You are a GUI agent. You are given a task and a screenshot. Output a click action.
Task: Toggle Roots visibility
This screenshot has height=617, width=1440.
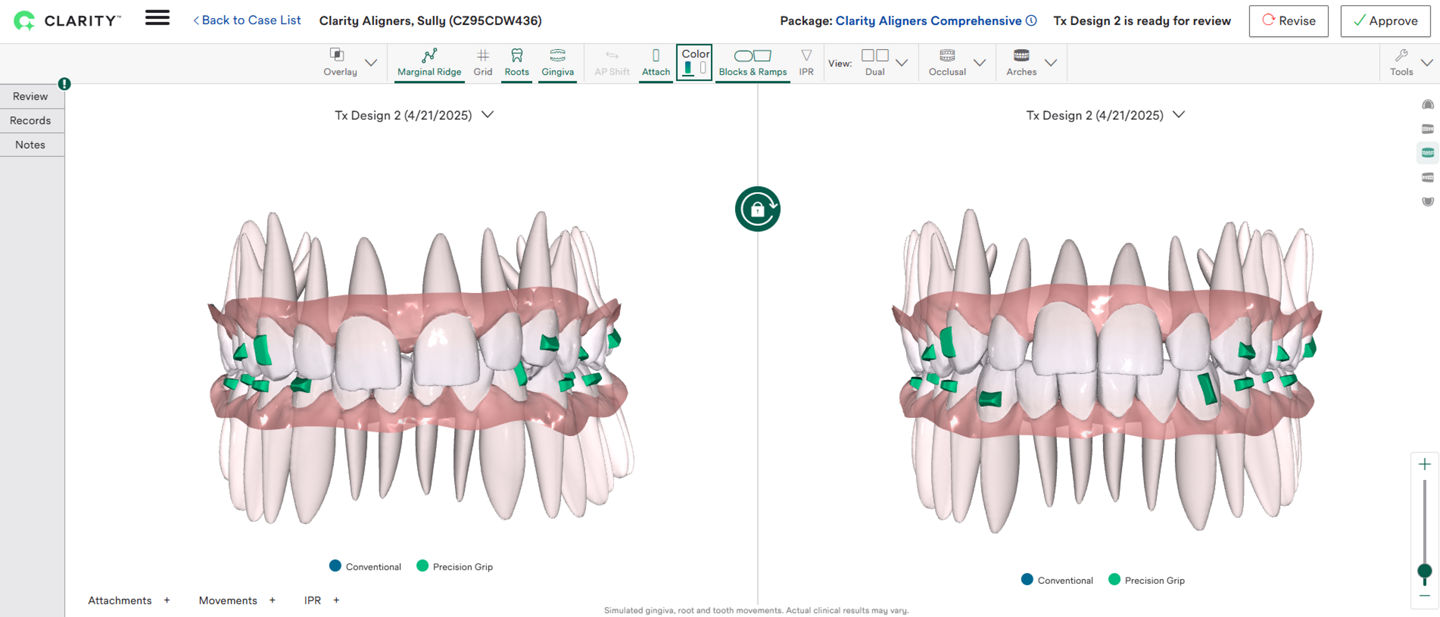pyautogui.click(x=517, y=62)
